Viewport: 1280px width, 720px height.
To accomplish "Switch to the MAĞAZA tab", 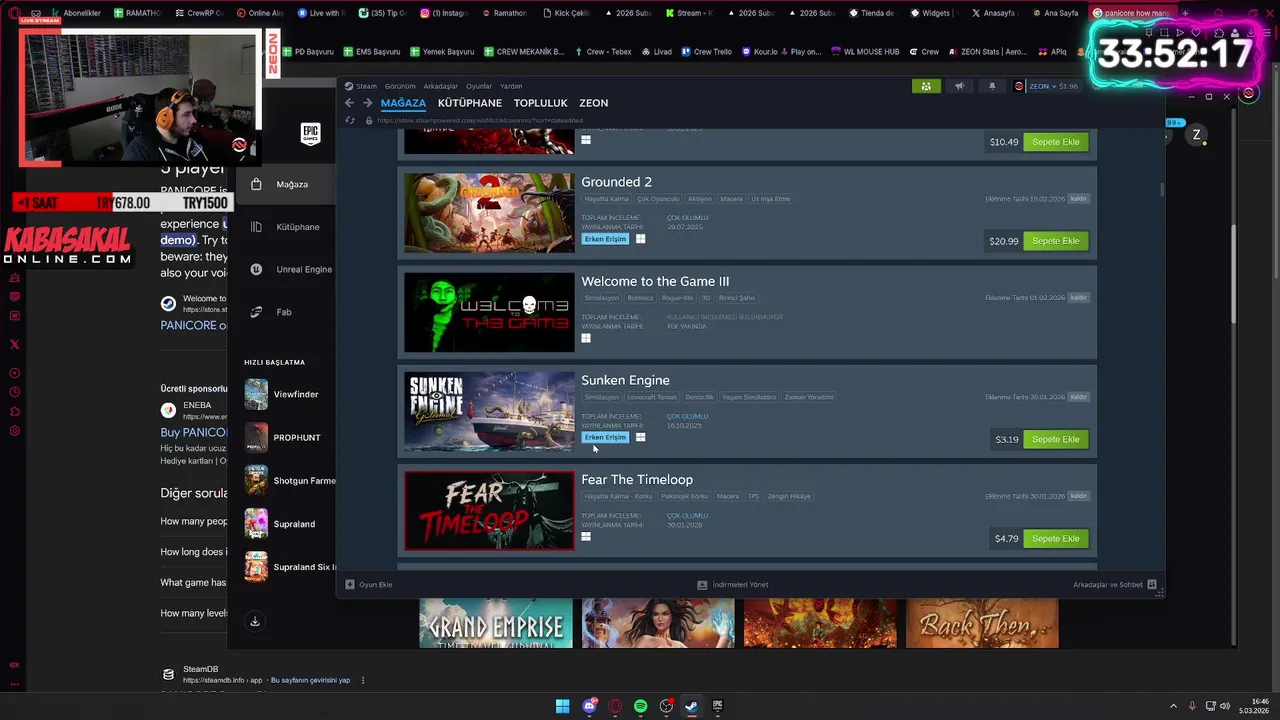I will [403, 103].
